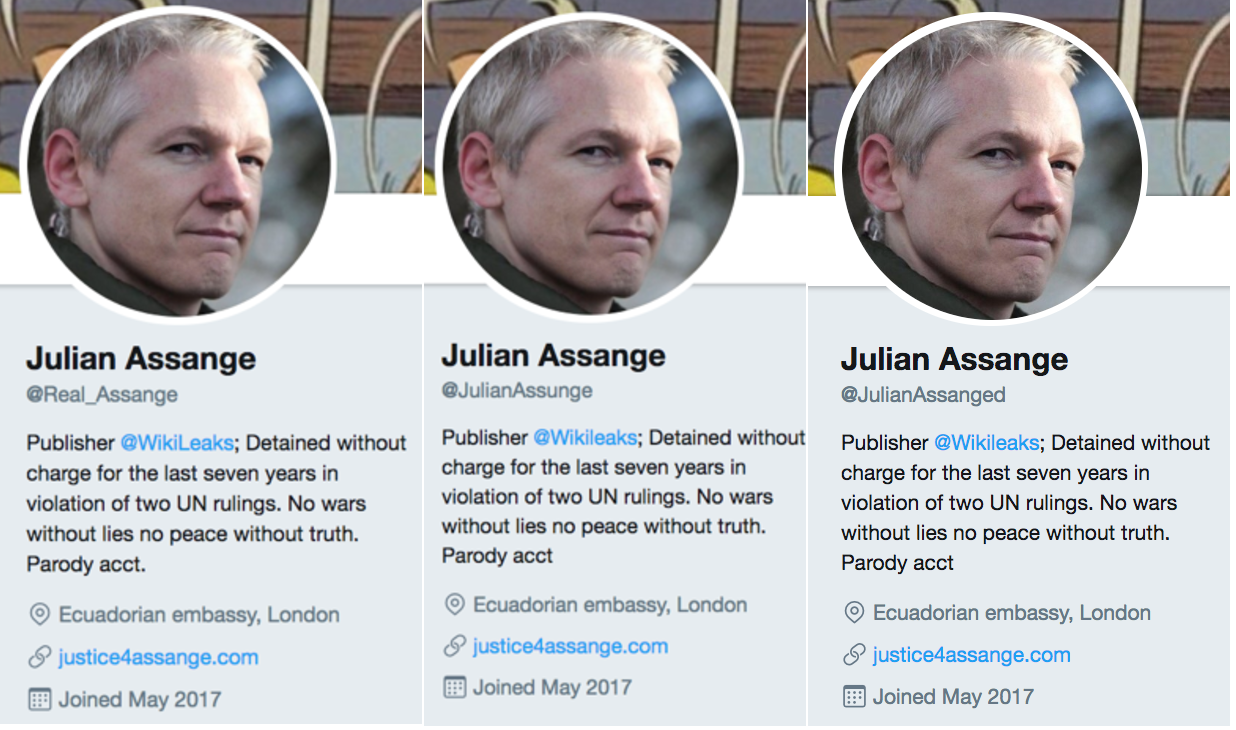Click chain link icon in @JulianAssunge profile

tap(455, 646)
